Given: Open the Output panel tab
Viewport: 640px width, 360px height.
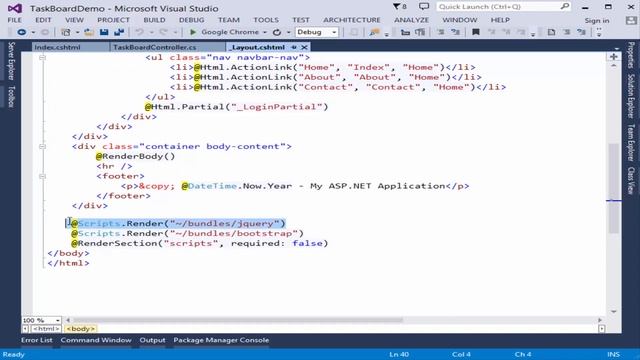Looking at the screenshot, I should click(x=153, y=340).
